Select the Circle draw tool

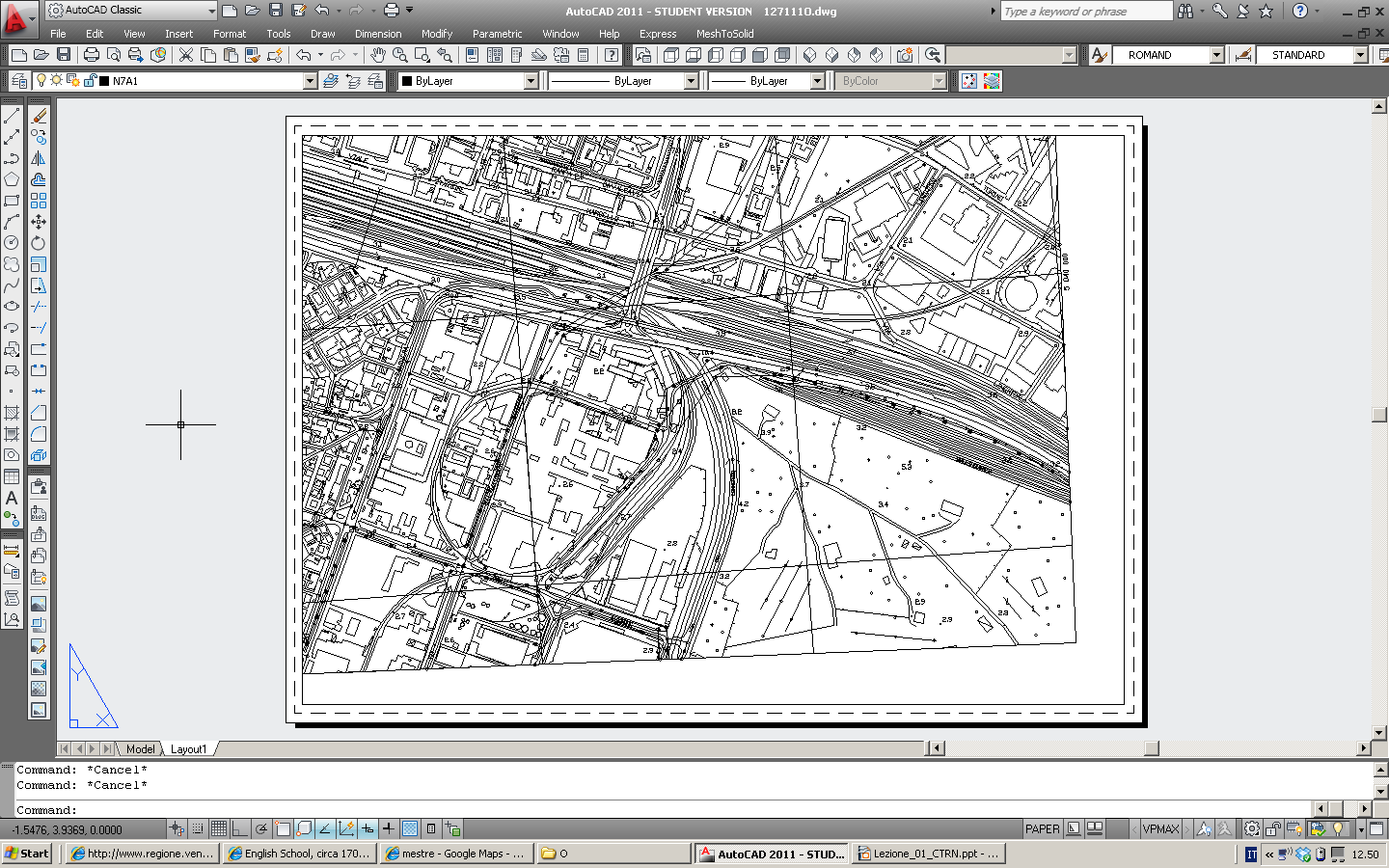[x=12, y=243]
